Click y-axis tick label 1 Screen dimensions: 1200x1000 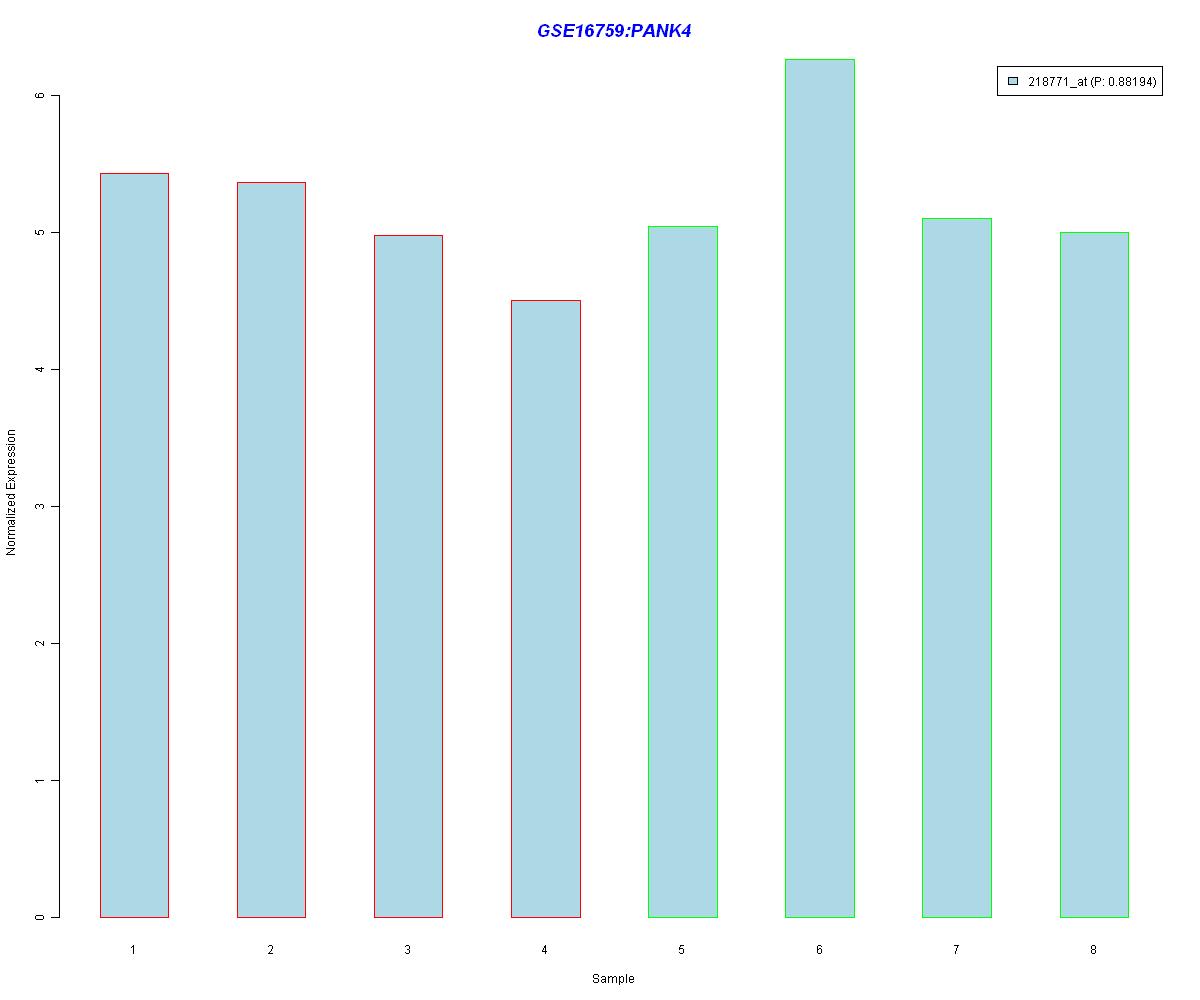(41, 780)
